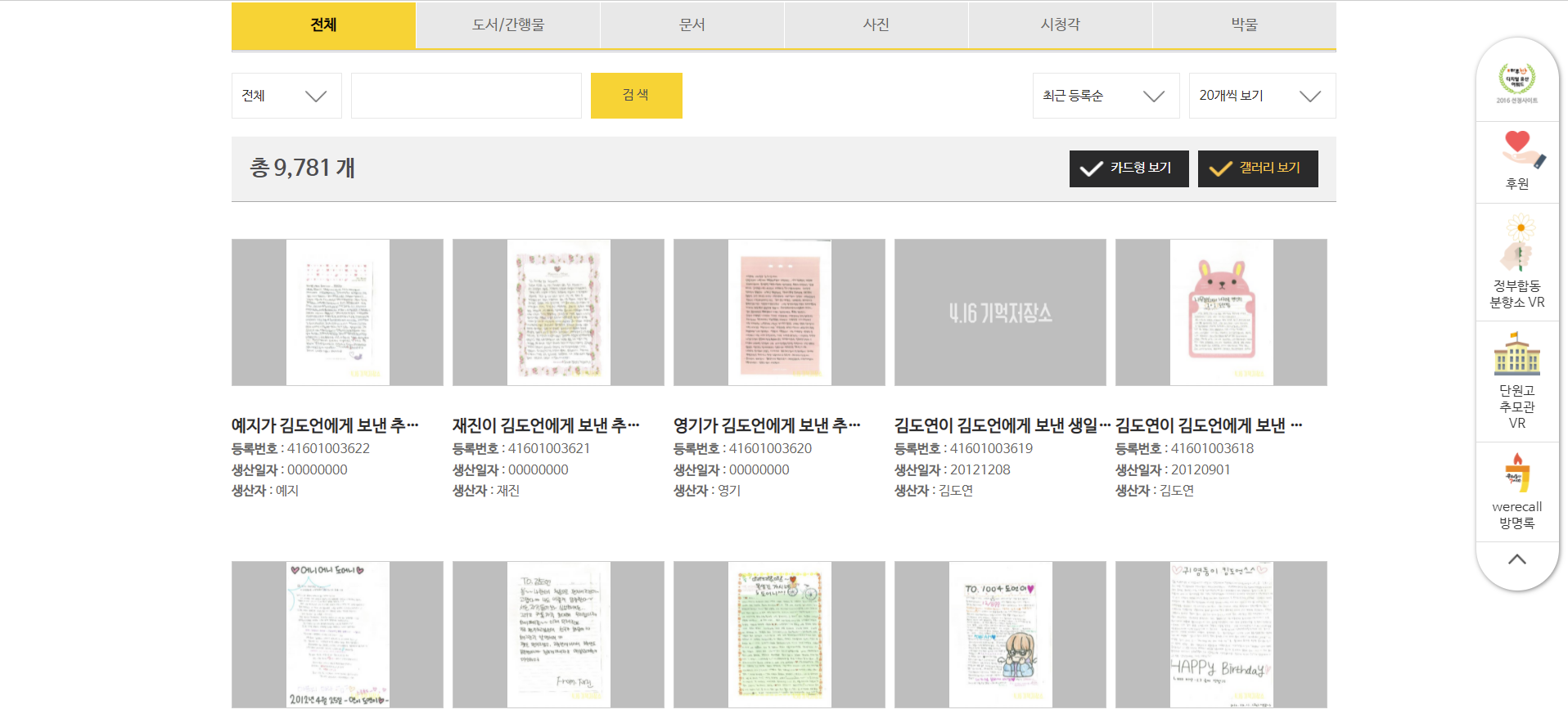This screenshot has width=1568, height=723.
Task: Click the scroll-to-top arrow icon
Action: tap(1517, 559)
